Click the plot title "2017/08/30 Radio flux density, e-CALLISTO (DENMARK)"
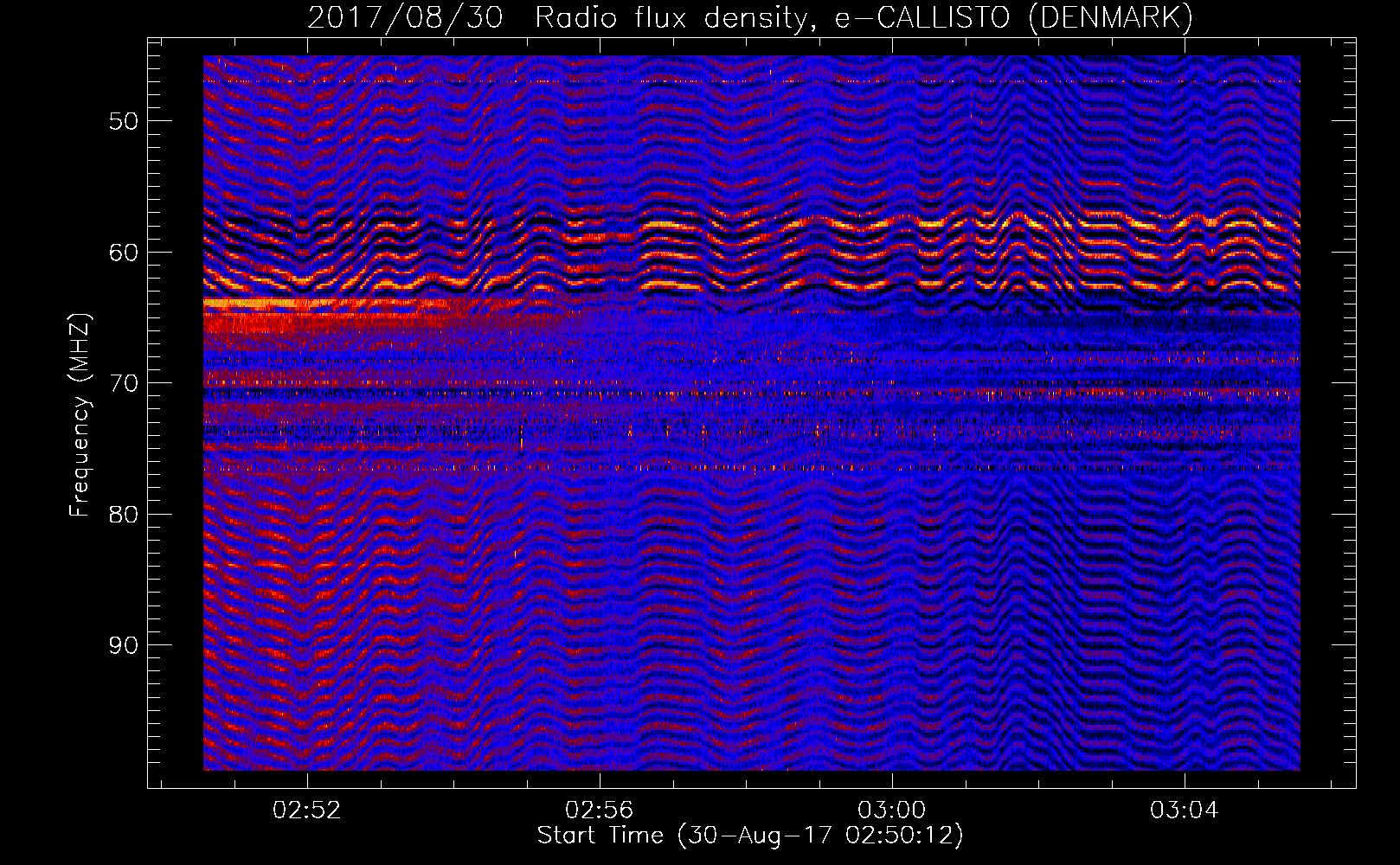1400x865 pixels. [x=750, y=18]
